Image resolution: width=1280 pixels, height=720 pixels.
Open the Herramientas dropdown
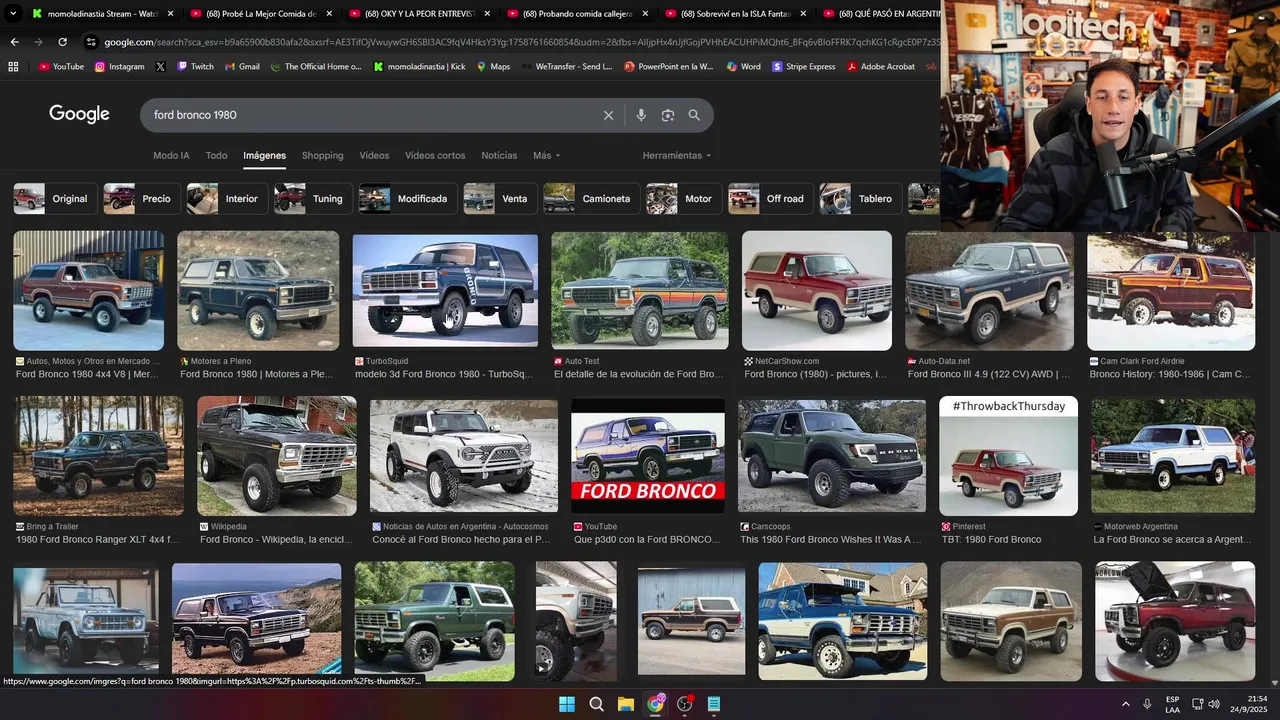point(677,155)
